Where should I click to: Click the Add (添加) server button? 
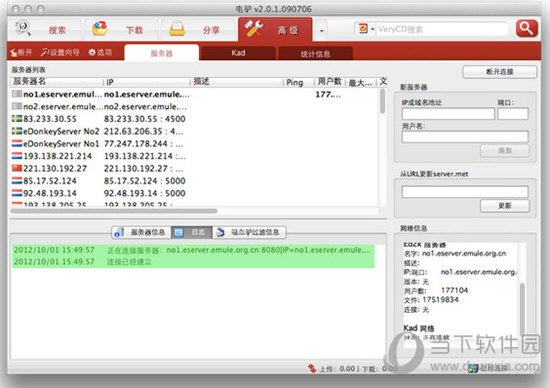505,150
